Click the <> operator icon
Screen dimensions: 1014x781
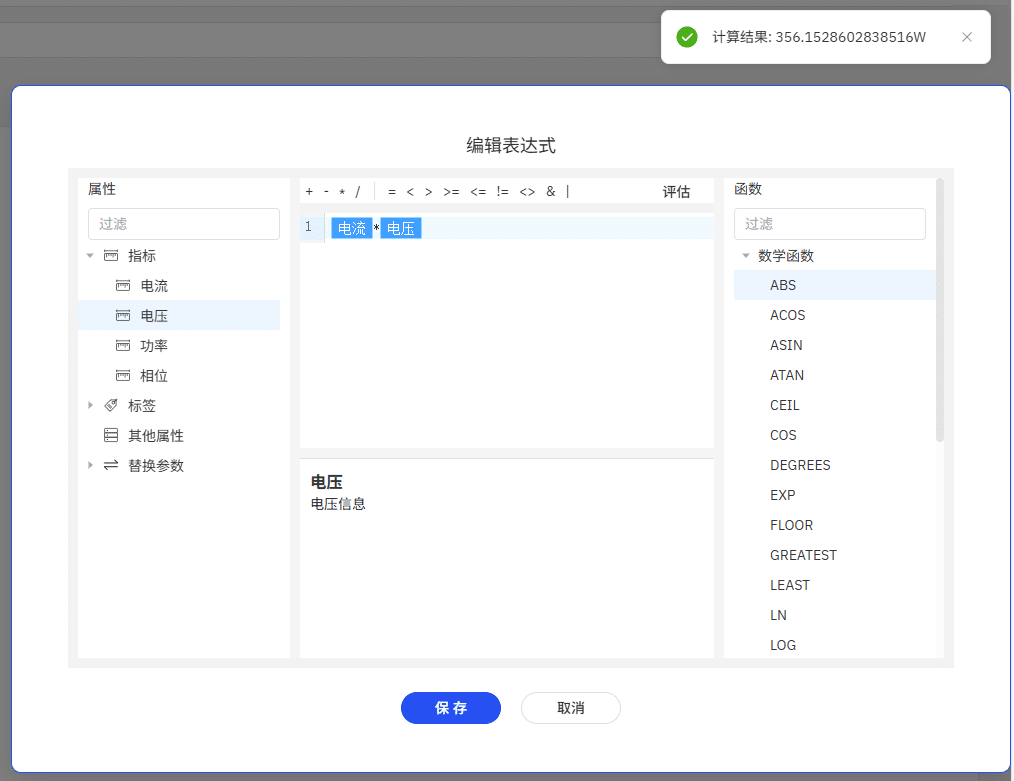526,192
